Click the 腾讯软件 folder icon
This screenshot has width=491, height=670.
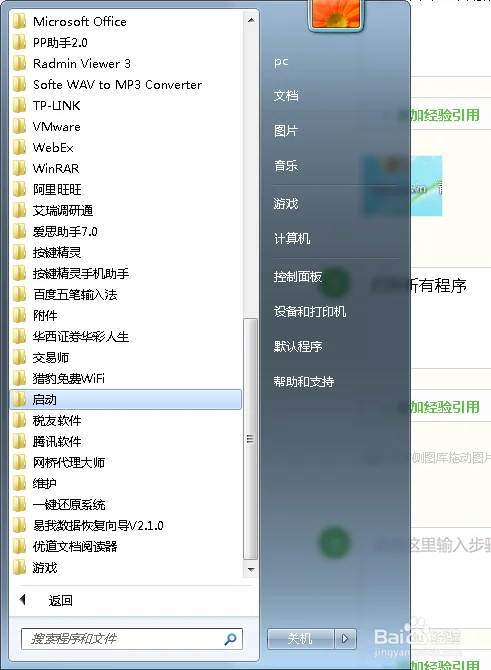coord(19,441)
